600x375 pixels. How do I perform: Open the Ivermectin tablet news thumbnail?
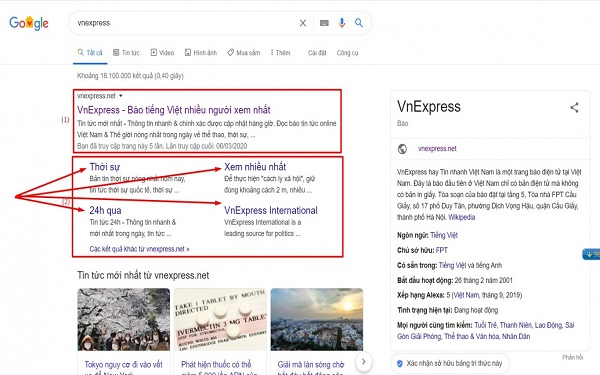tap(220, 320)
